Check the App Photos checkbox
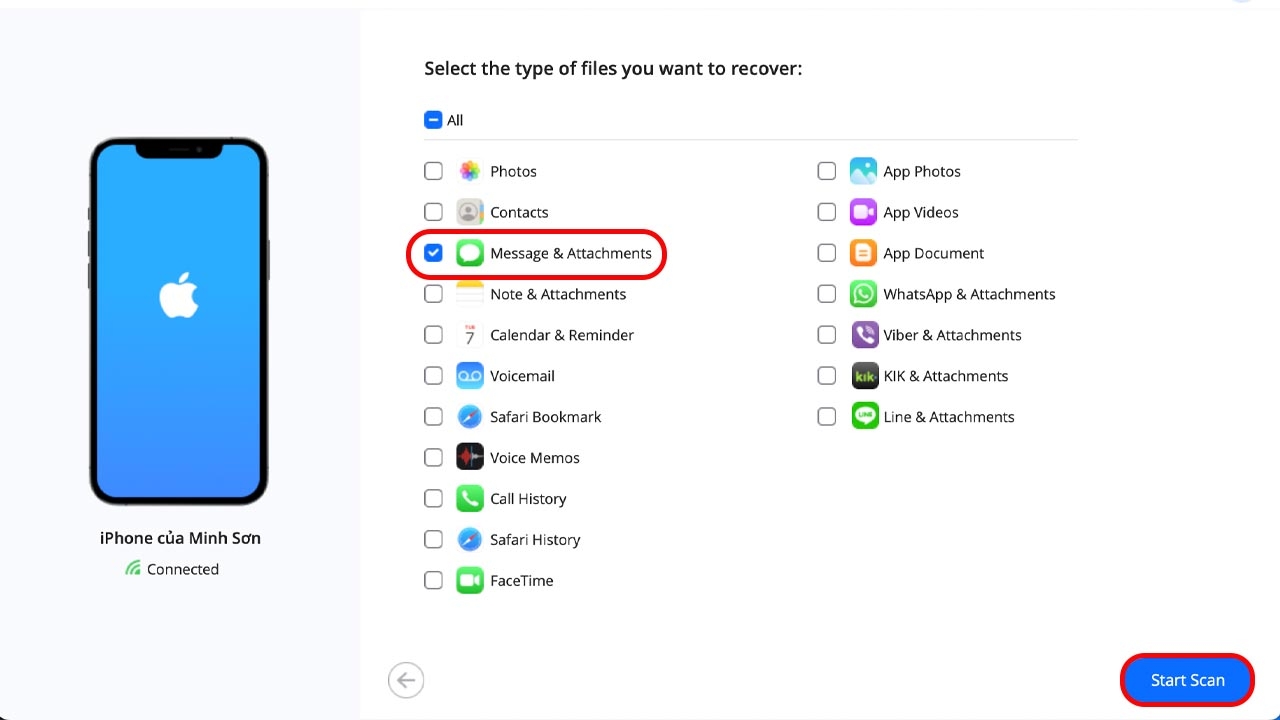This screenshot has width=1280, height=720. coord(826,171)
